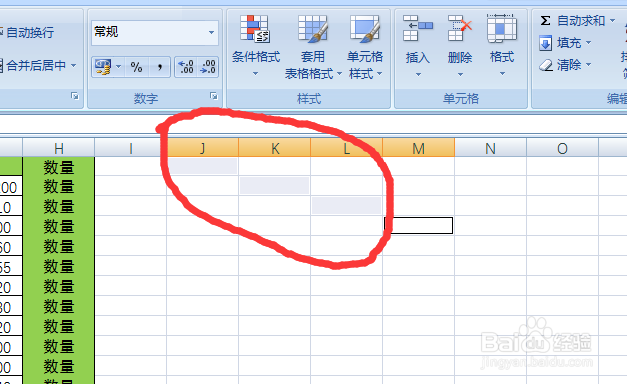Click the Delete cells (删除) icon

(460, 28)
